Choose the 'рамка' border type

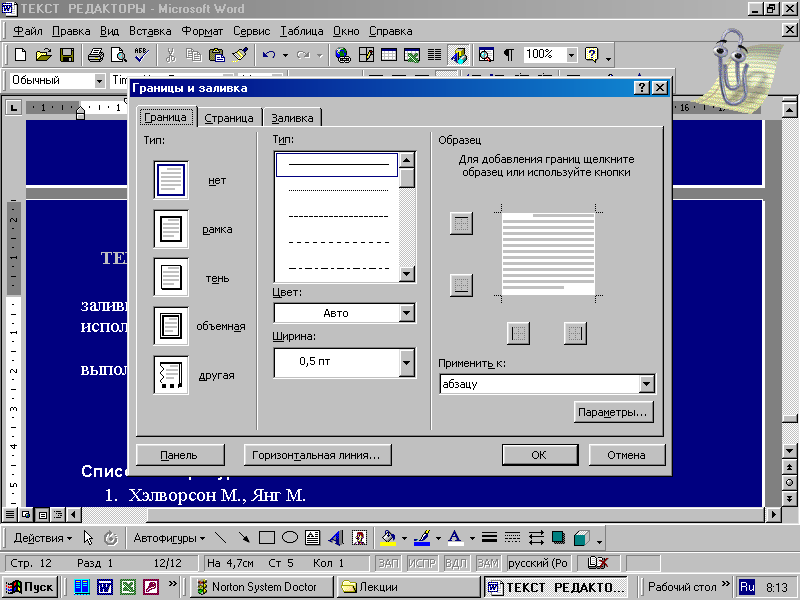(171, 229)
